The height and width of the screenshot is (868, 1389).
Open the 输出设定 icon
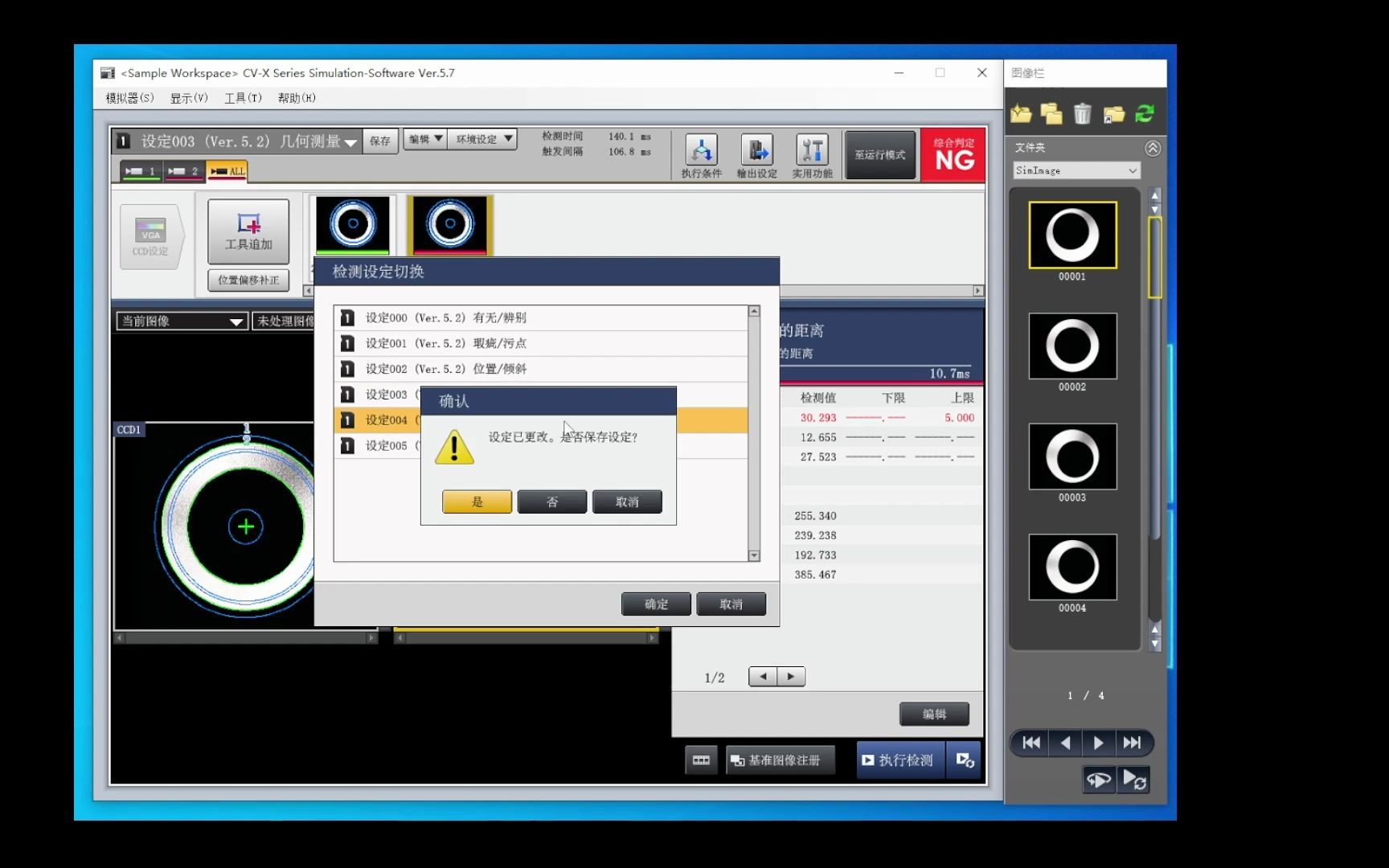756,156
